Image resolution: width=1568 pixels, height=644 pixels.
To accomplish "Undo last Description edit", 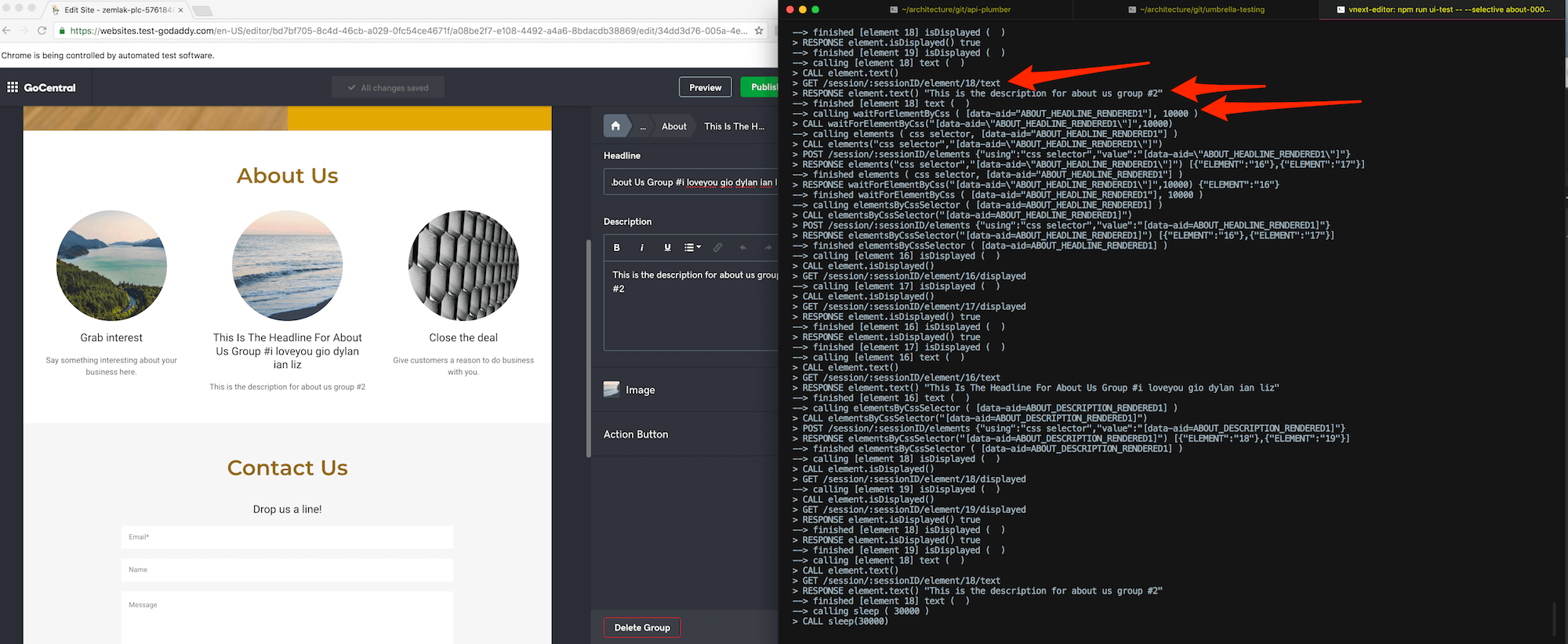I will click(x=742, y=247).
